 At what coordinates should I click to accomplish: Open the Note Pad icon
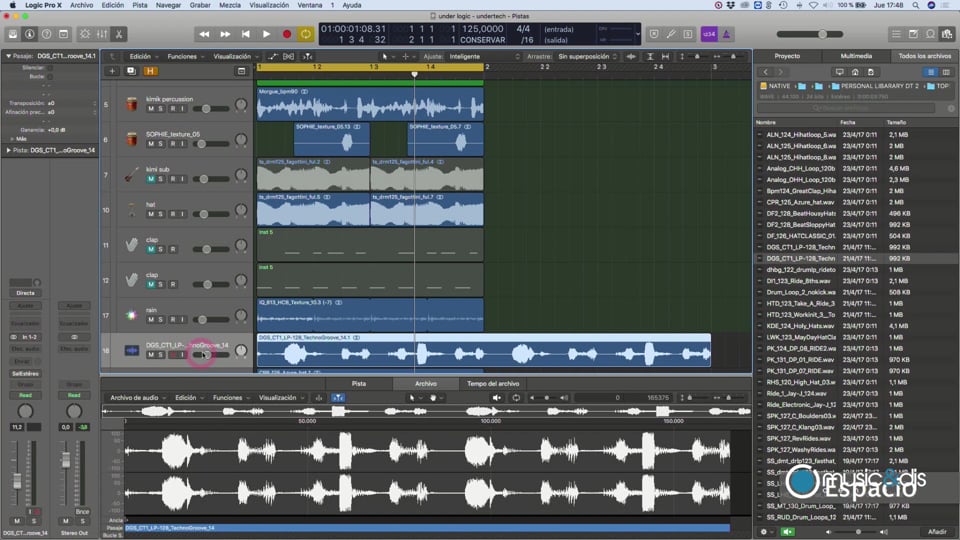913,34
